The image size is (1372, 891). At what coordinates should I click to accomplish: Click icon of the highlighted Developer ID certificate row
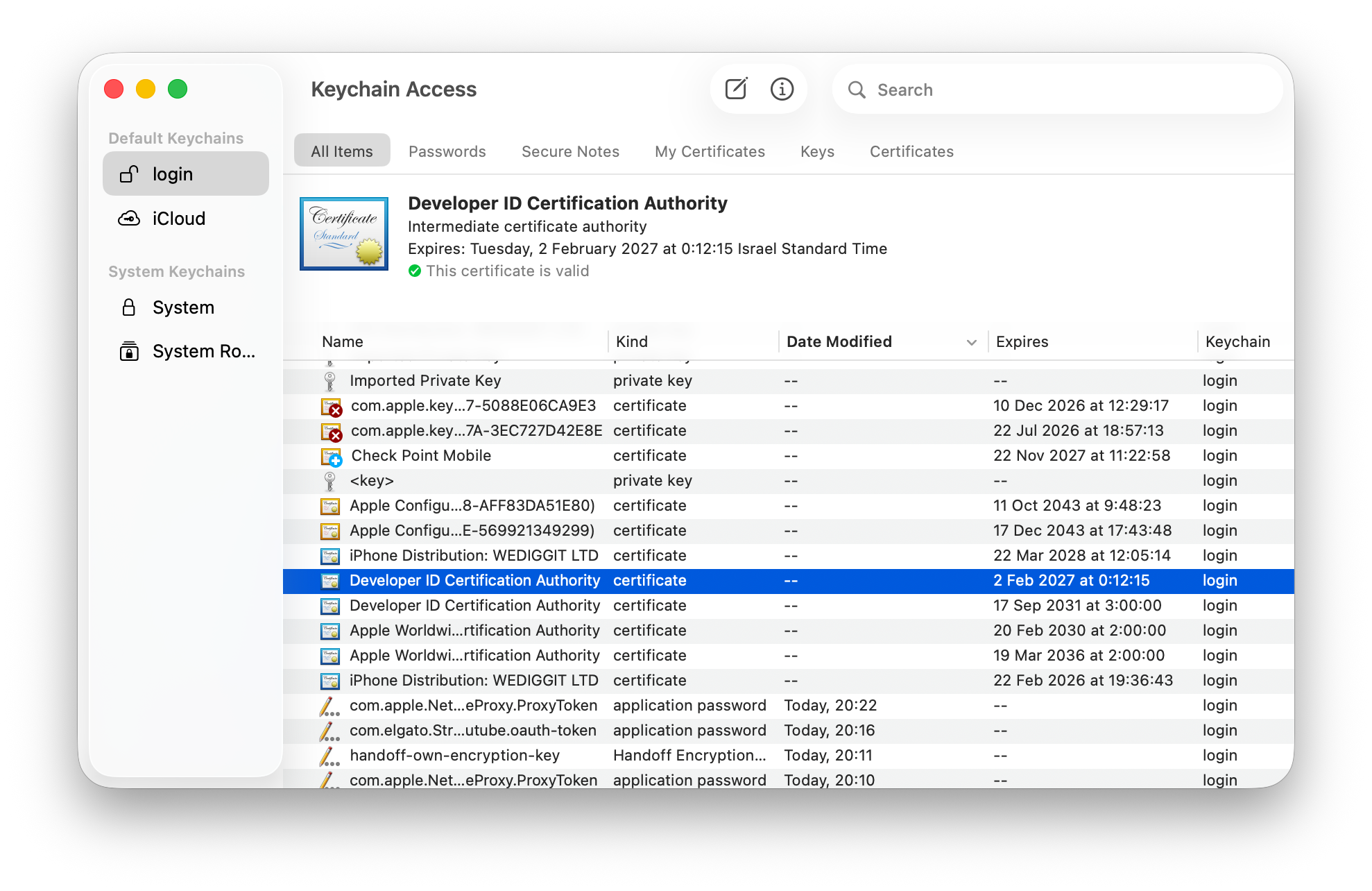[x=330, y=581]
